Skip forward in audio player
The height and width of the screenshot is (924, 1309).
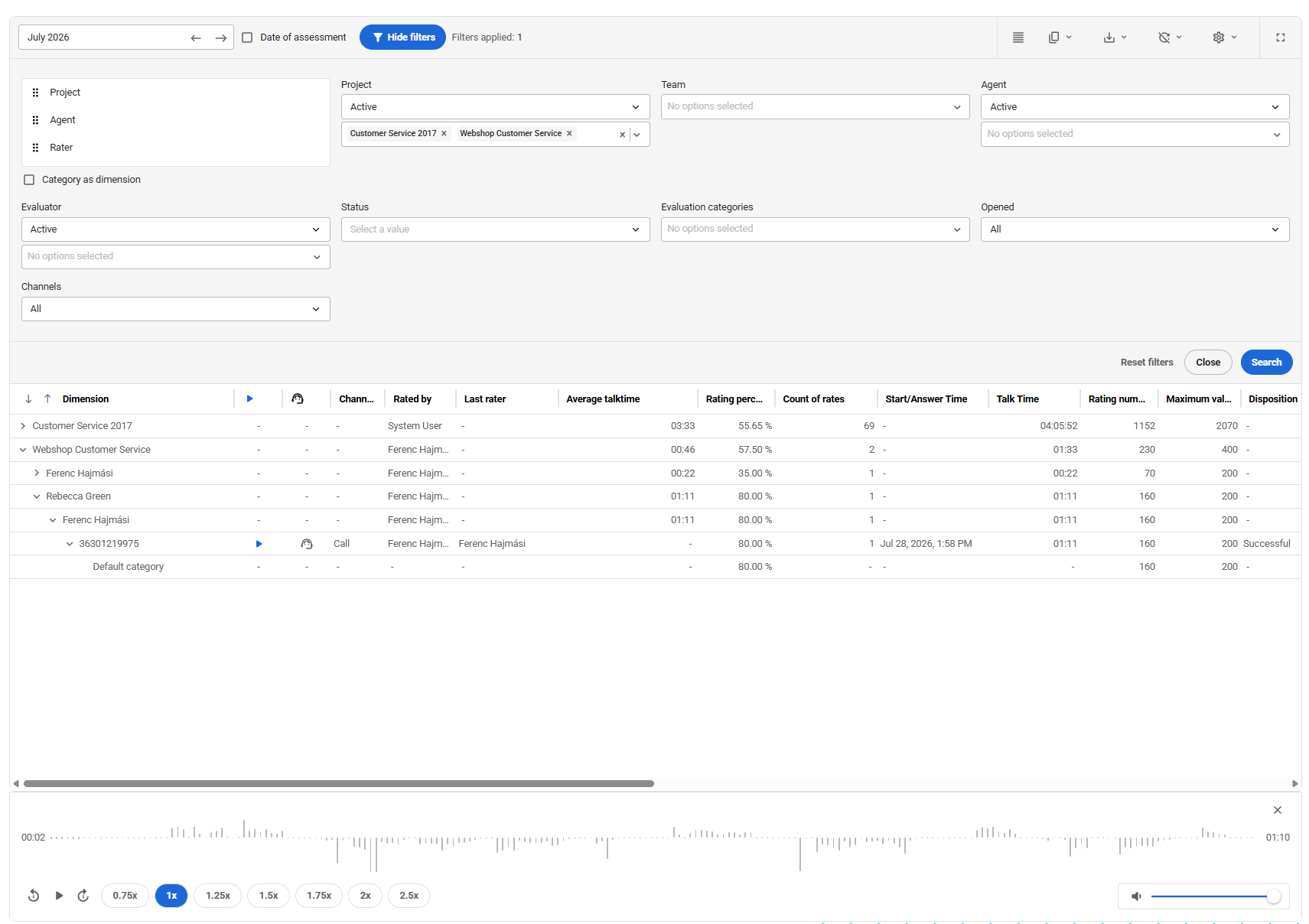[83, 896]
